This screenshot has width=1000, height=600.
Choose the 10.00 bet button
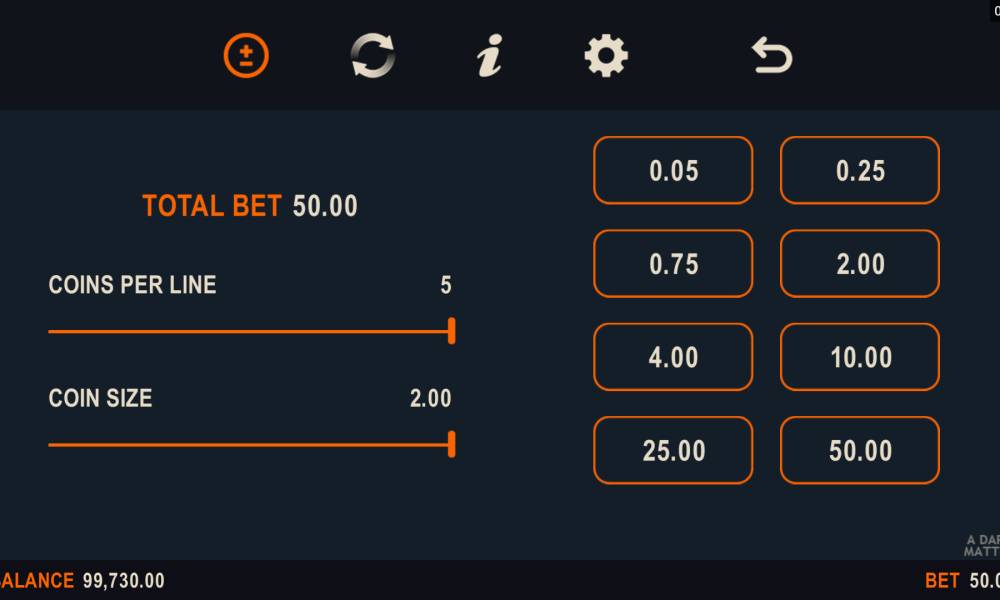(x=860, y=357)
